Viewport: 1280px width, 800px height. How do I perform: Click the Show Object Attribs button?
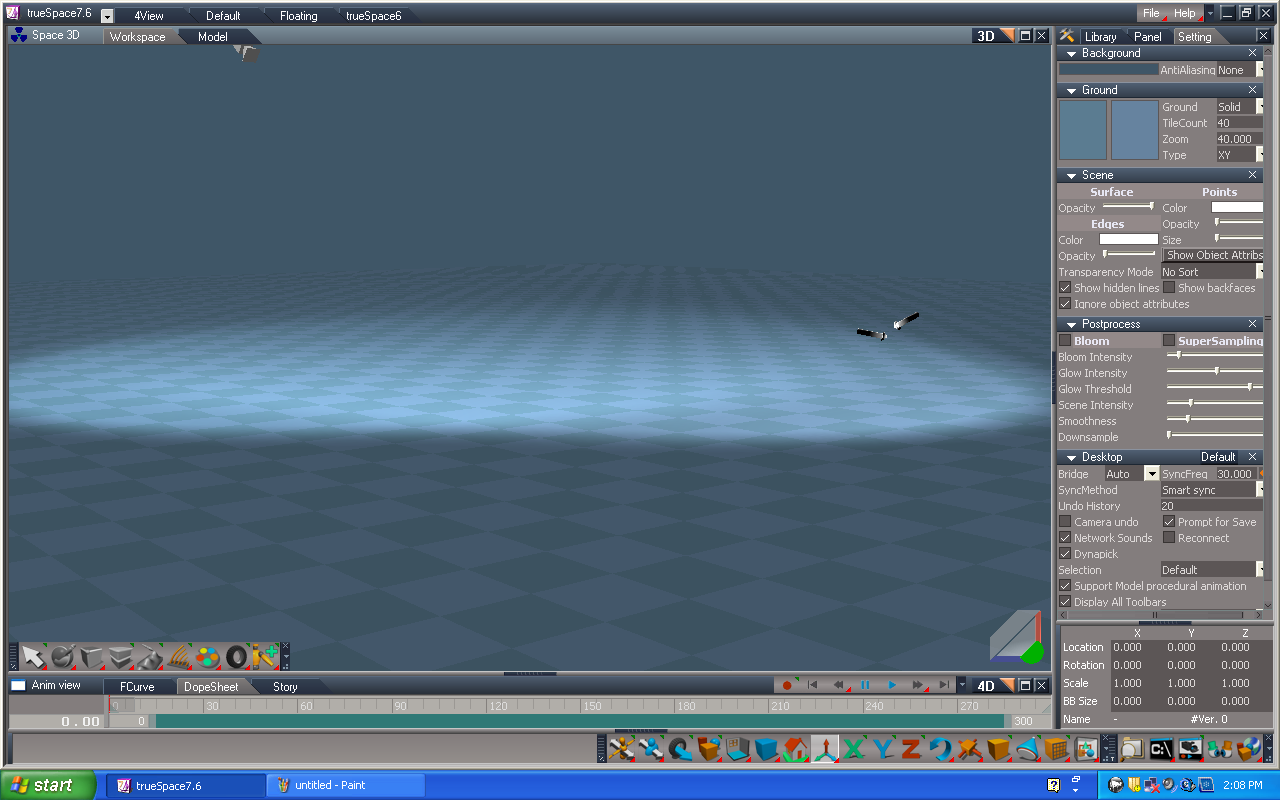pyautogui.click(x=1213, y=255)
